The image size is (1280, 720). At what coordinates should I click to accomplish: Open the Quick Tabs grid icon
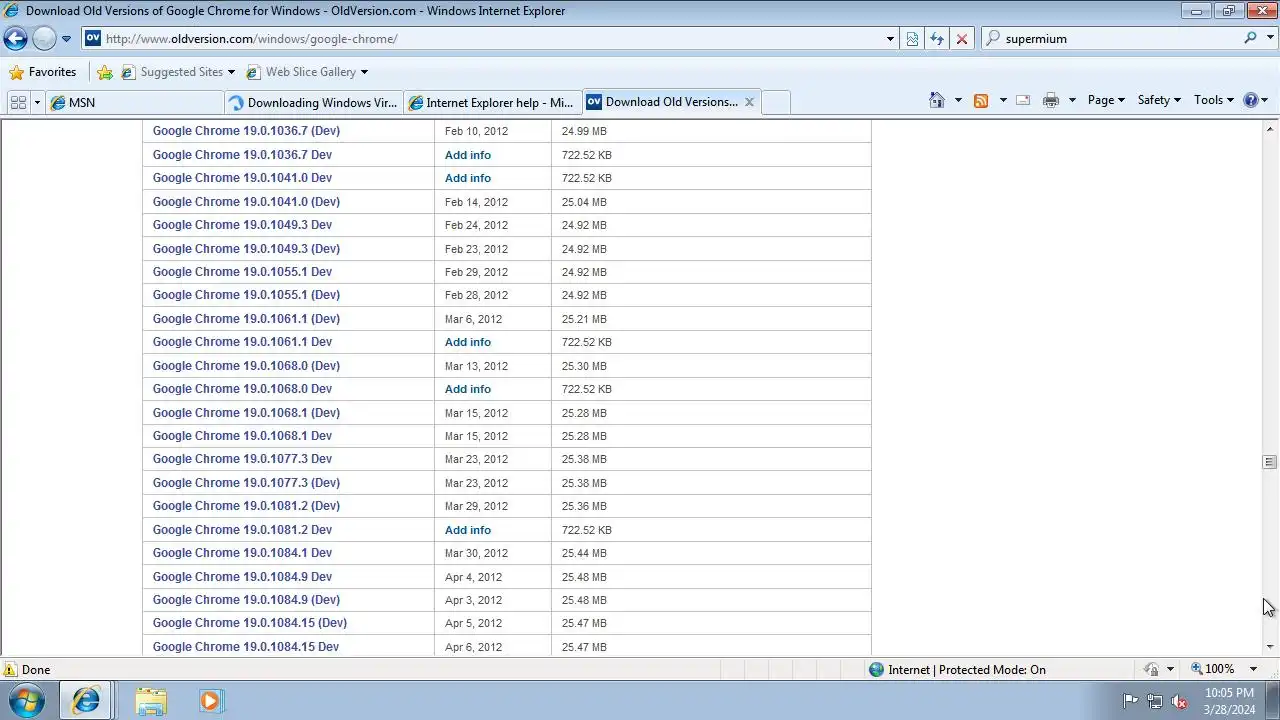coord(18,102)
